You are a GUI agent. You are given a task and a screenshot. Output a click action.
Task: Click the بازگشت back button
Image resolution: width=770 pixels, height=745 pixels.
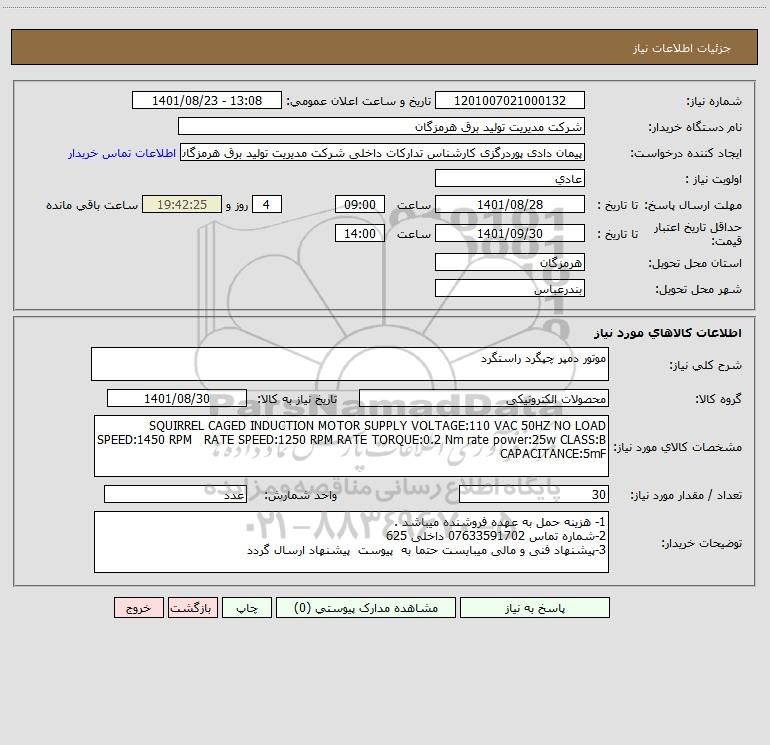[x=192, y=608]
